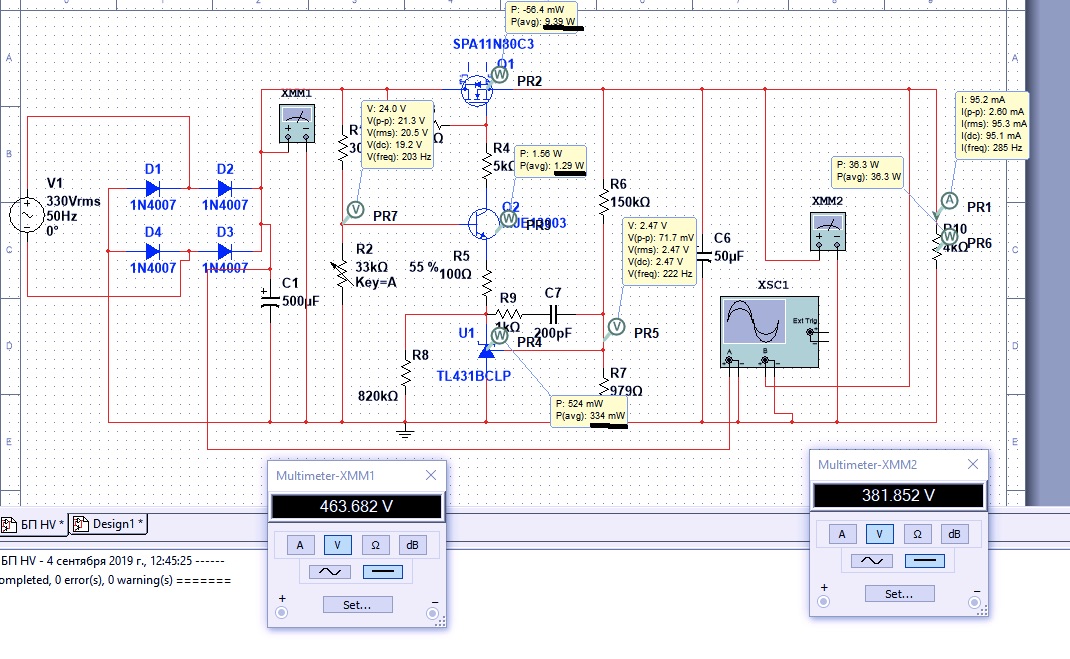The width and height of the screenshot is (1070, 659).
Task: Open the БП HV design tab
Action: click(x=38, y=524)
